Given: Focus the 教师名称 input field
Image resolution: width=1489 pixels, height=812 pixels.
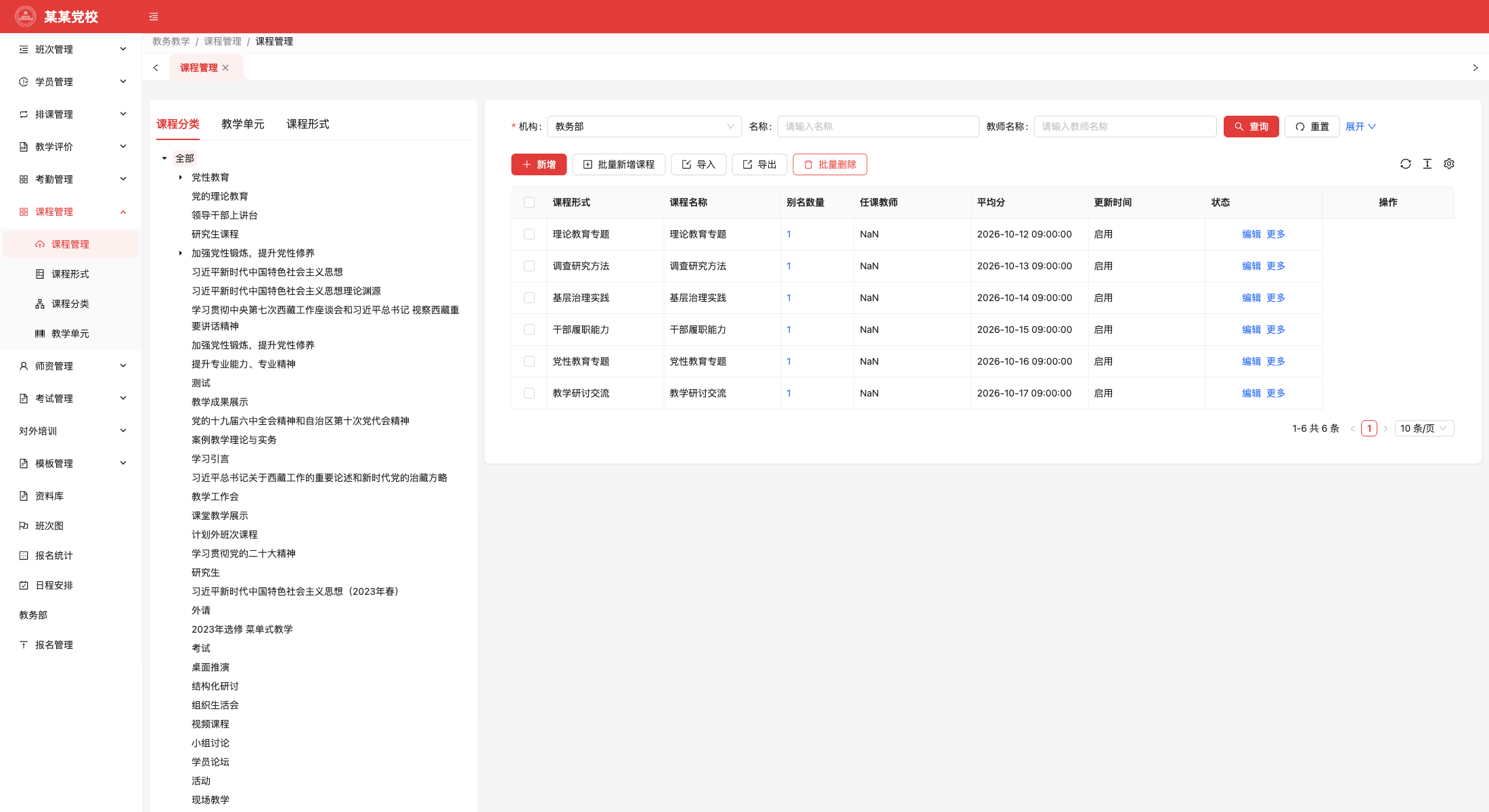Looking at the screenshot, I should coord(1125,127).
